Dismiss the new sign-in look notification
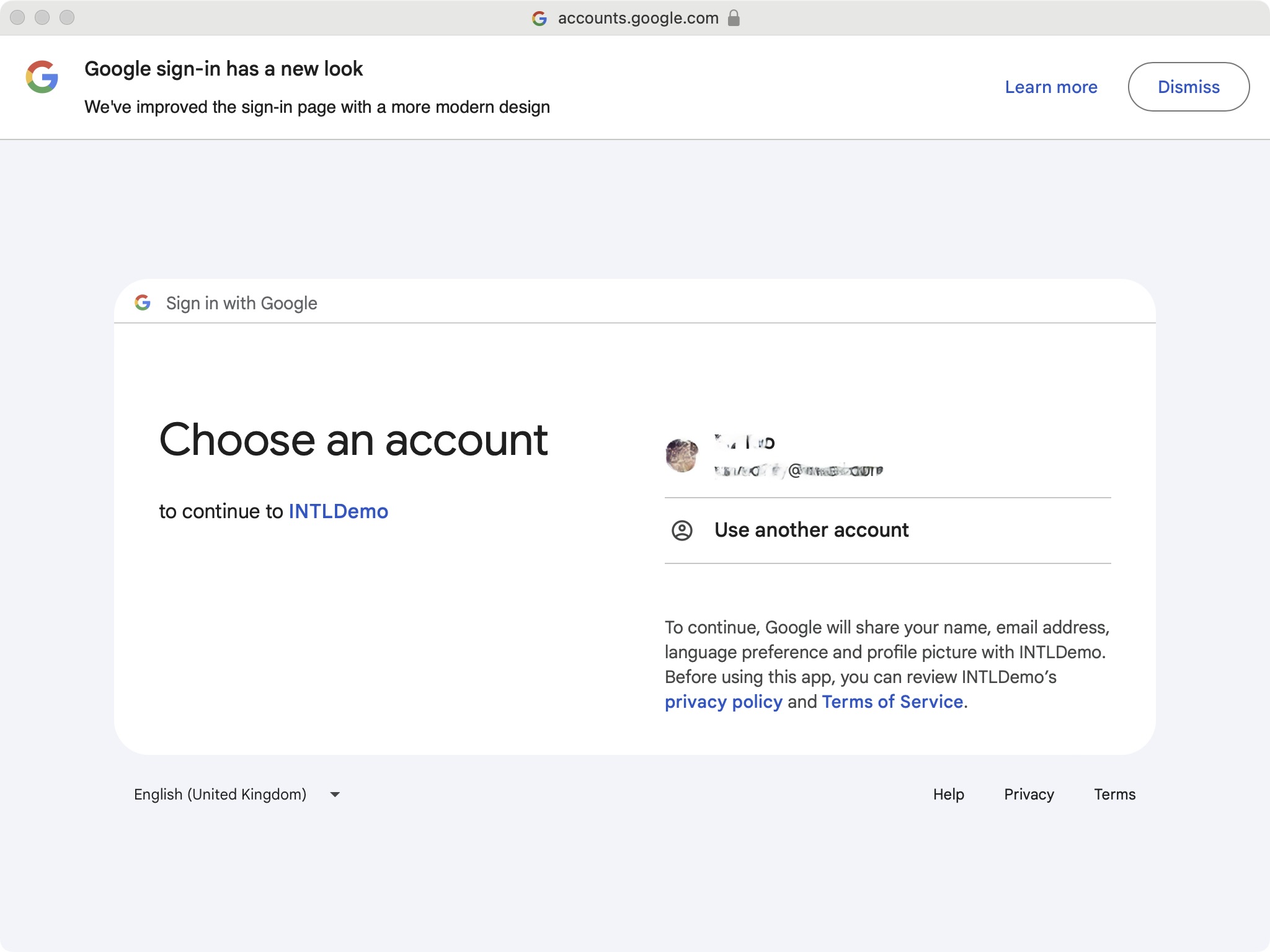The height and width of the screenshot is (952, 1270). click(1188, 87)
